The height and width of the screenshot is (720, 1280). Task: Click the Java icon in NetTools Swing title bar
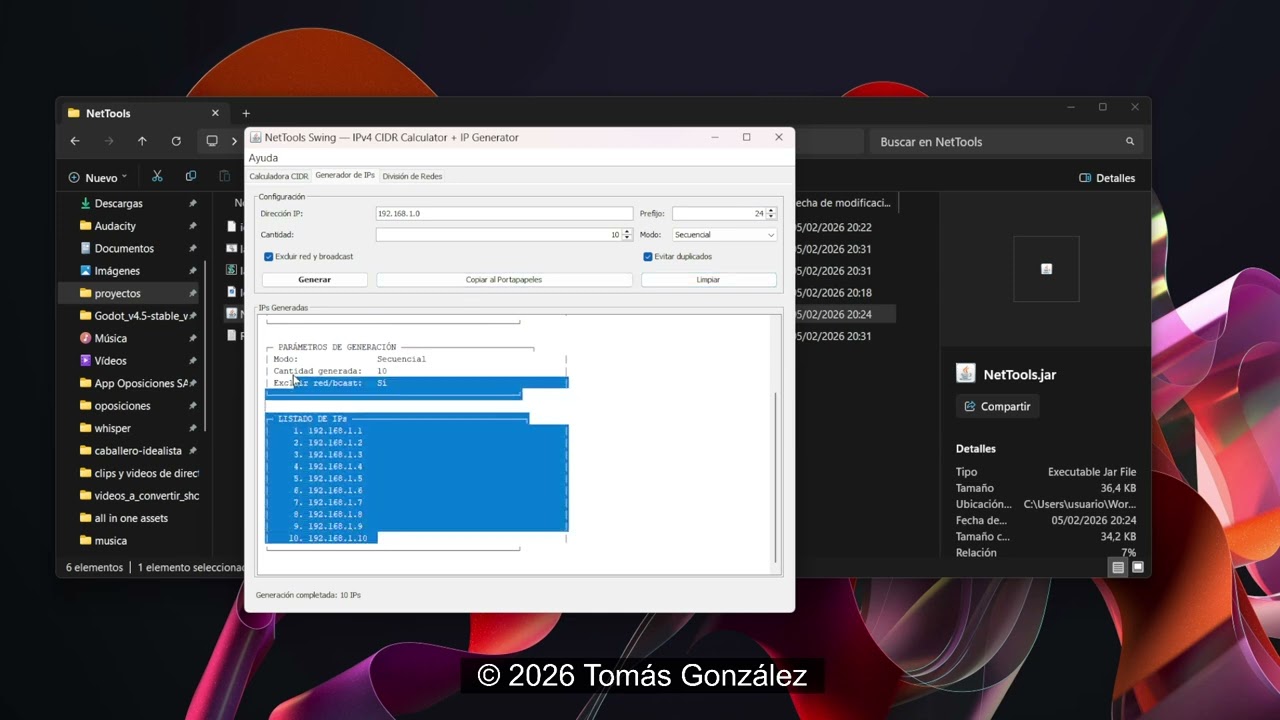pos(256,137)
